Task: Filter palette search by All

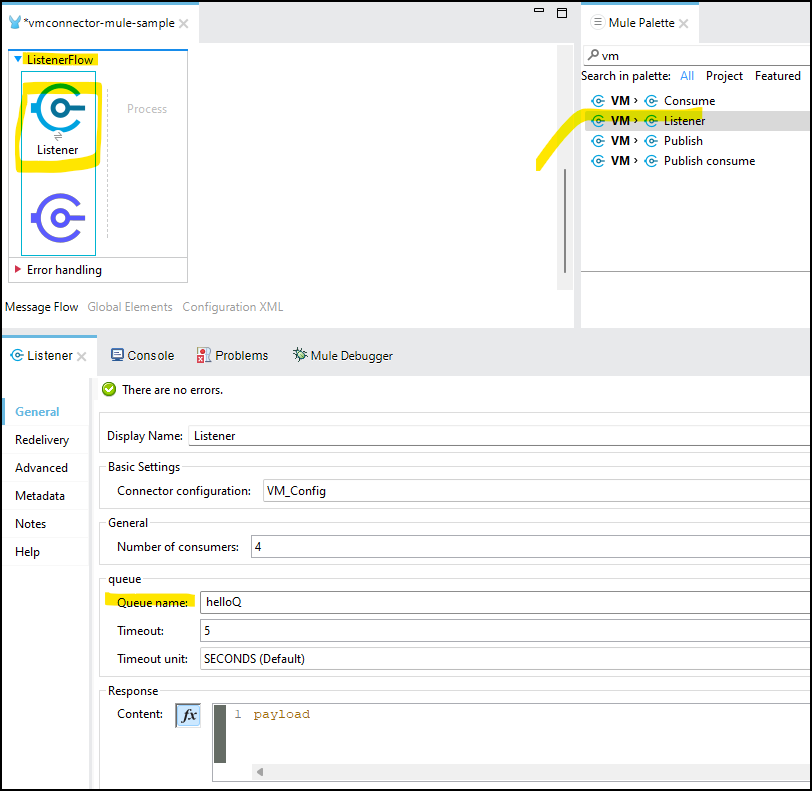Action: click(x=687, y=76)
